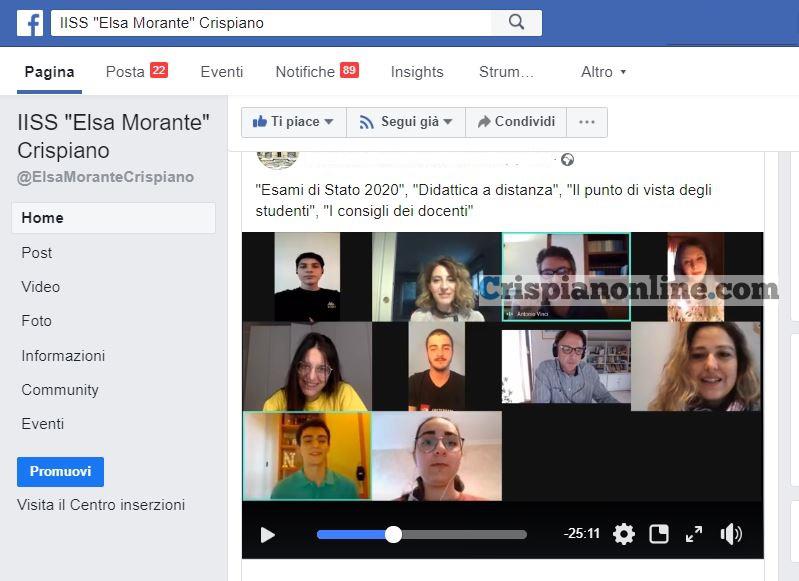Enable picture-in-picture mini player

(x=659, y=534)
